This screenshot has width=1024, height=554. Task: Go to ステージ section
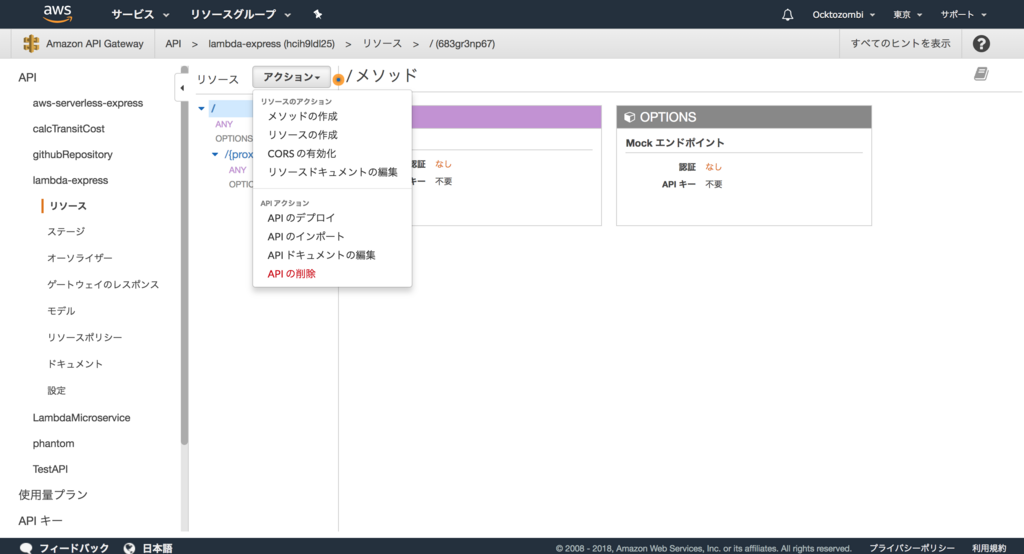pos(66,232)
